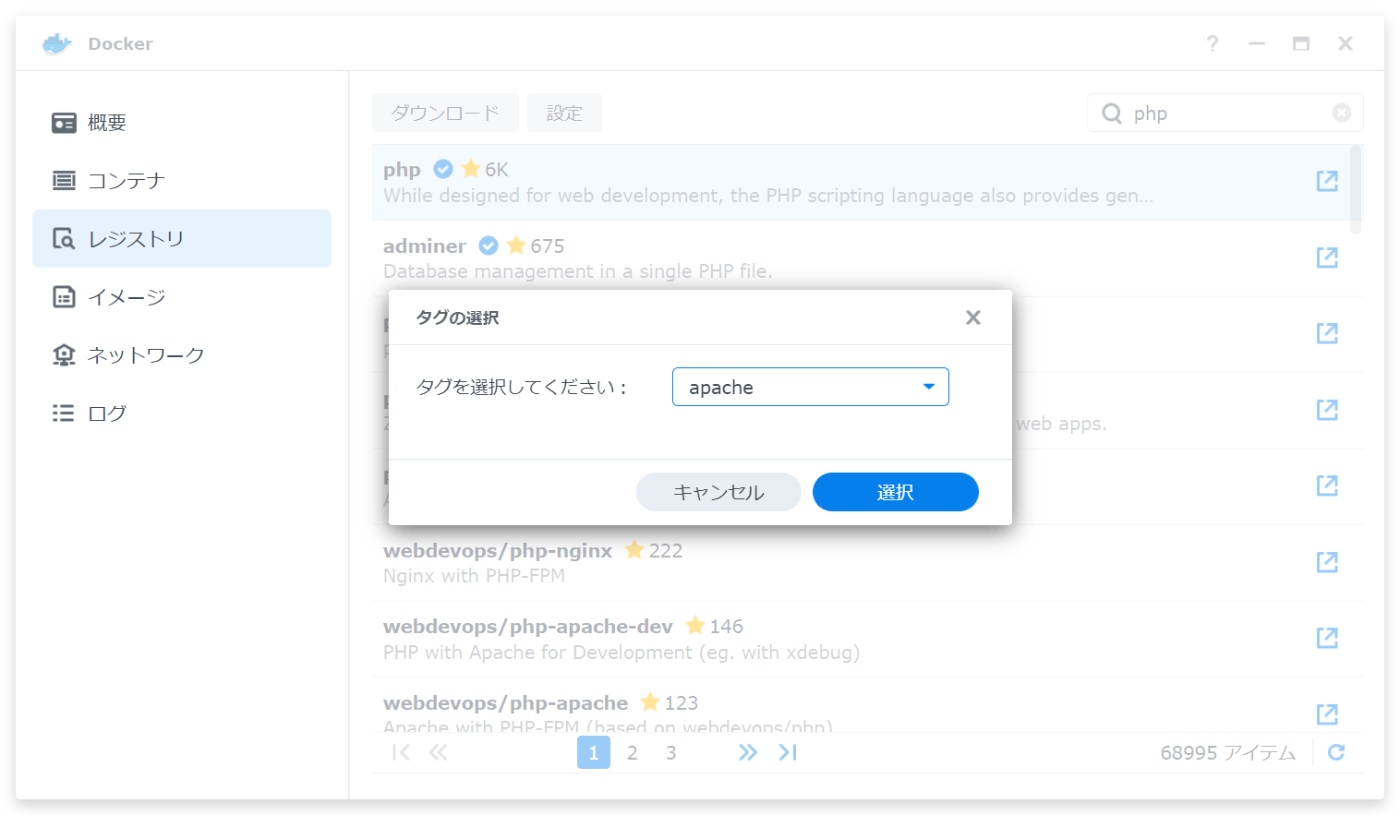1400x815 pixels.
Task: Click the 設定 button
Action: coord(564,113)
